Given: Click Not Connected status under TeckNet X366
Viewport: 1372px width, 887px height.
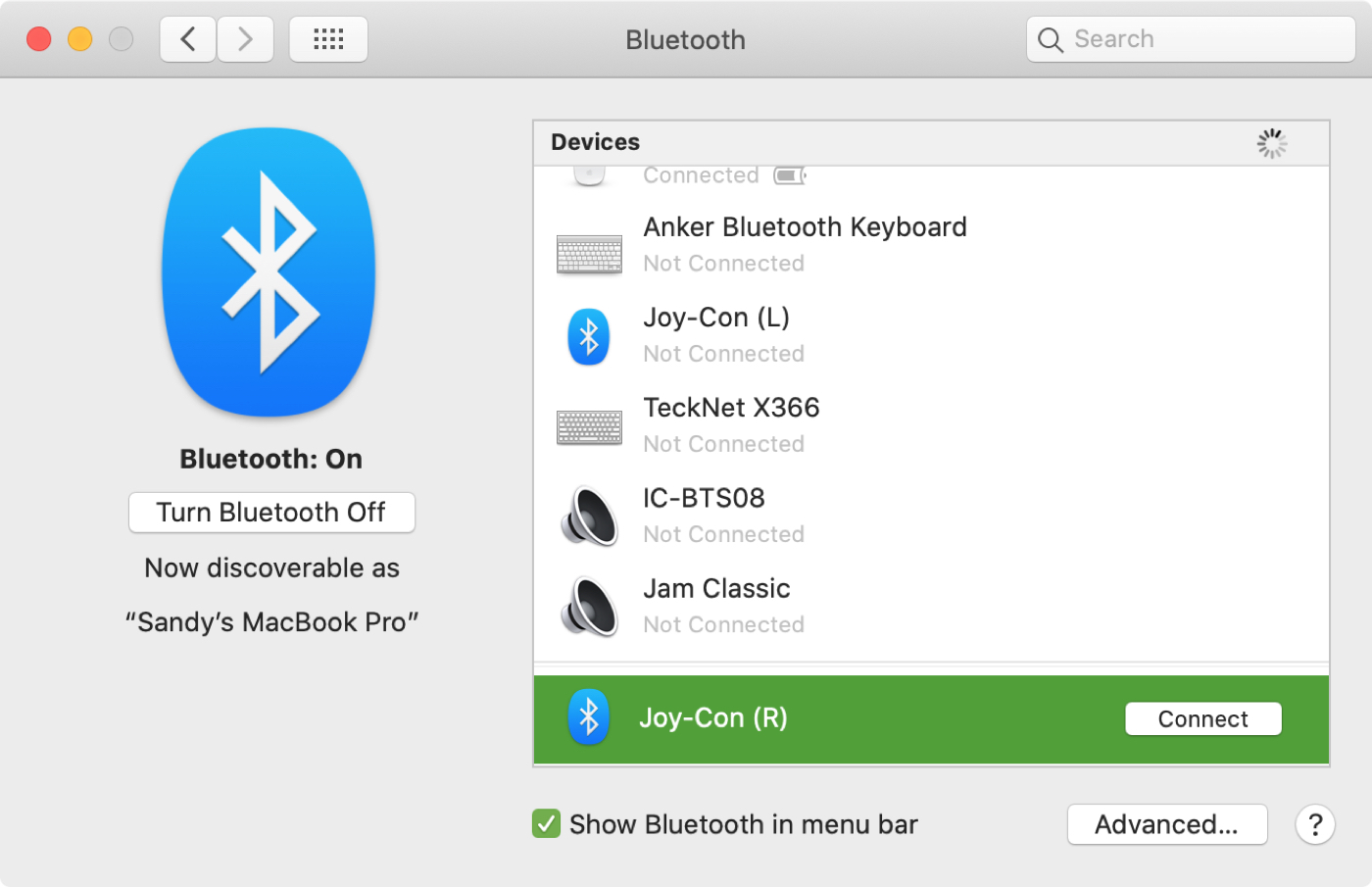Looking at the screenshot, I should pyautogui.click(x=723, y=444).
